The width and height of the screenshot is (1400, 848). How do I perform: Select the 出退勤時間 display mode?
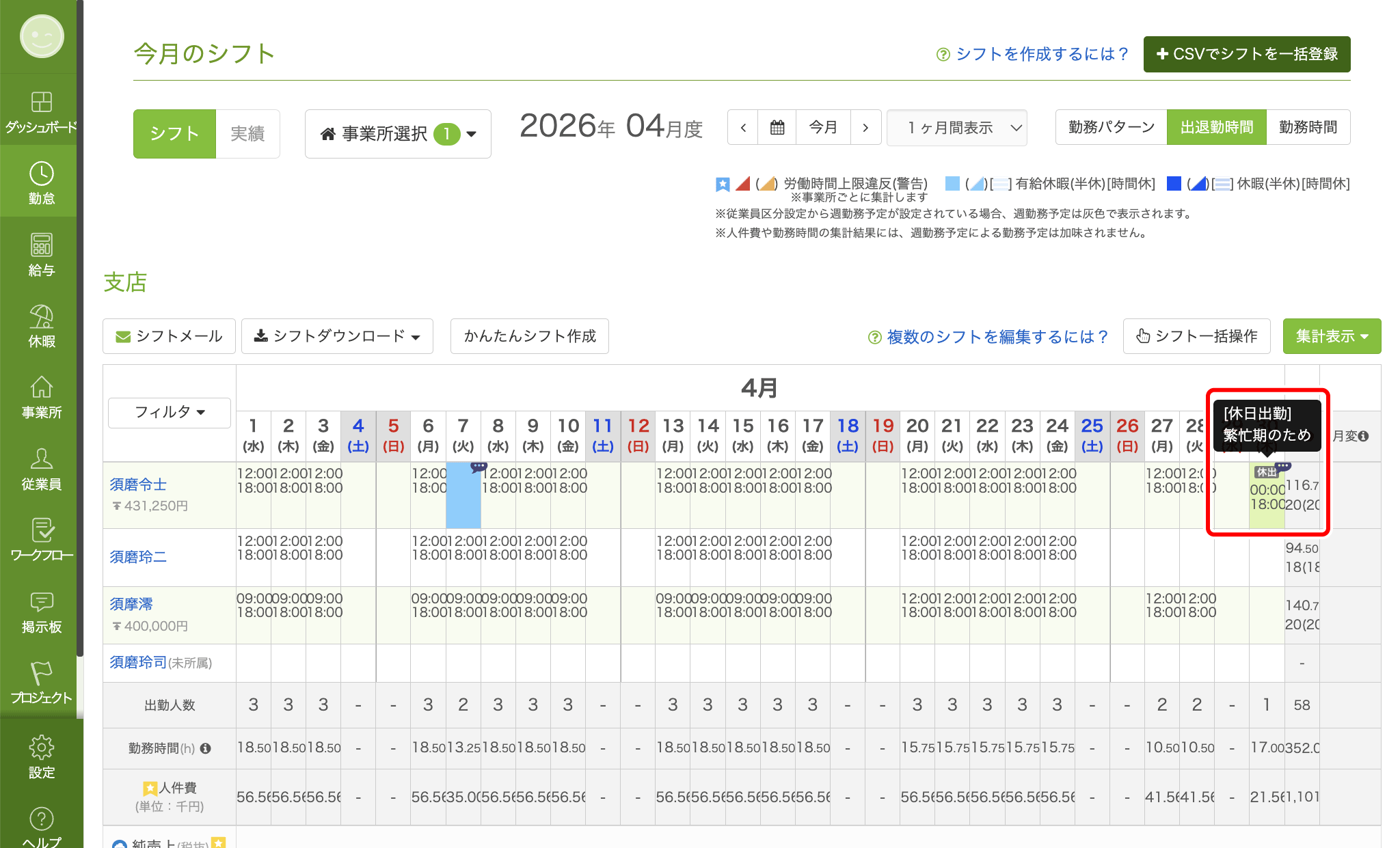(1217, 127)
